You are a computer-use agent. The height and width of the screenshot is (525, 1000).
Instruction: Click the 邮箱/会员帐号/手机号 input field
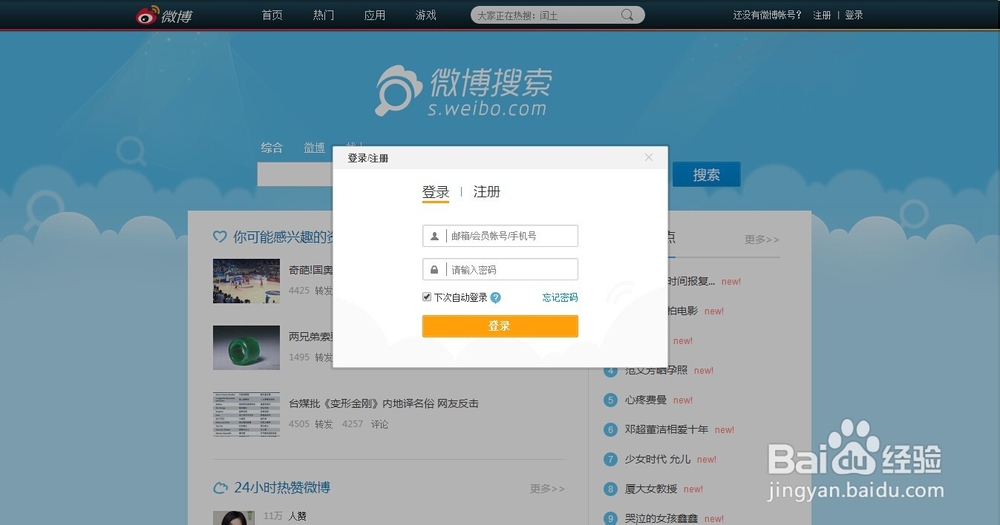tap(500, 235)
